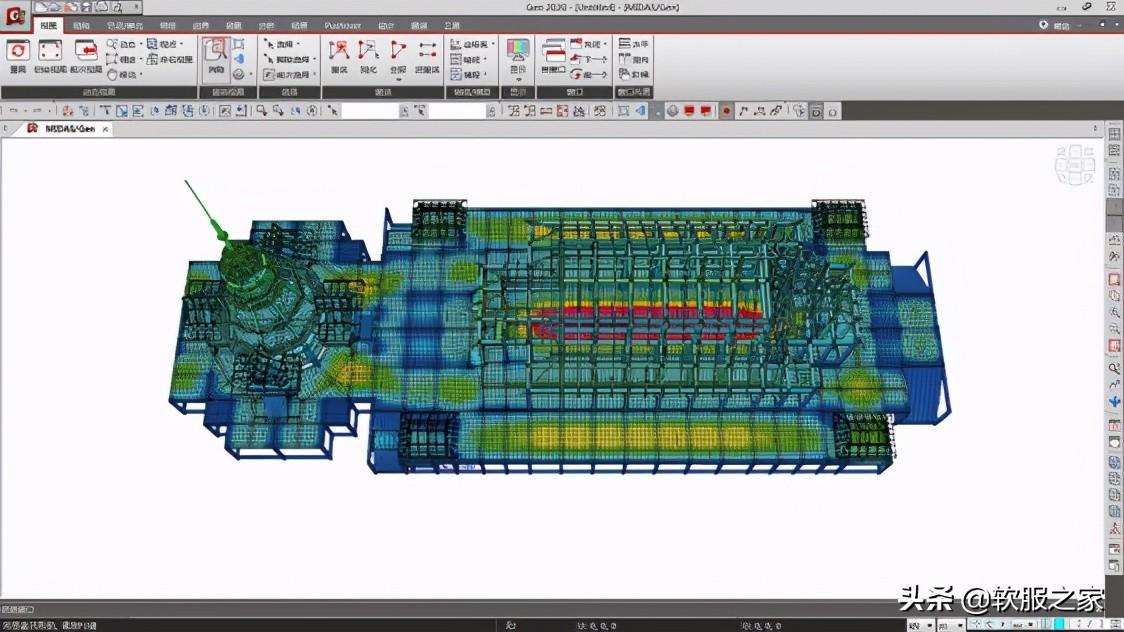Select the active first ribbon tab
The width and height of the screenshot is (1124, 632).
pyautogui.click(x=49, y=26)
